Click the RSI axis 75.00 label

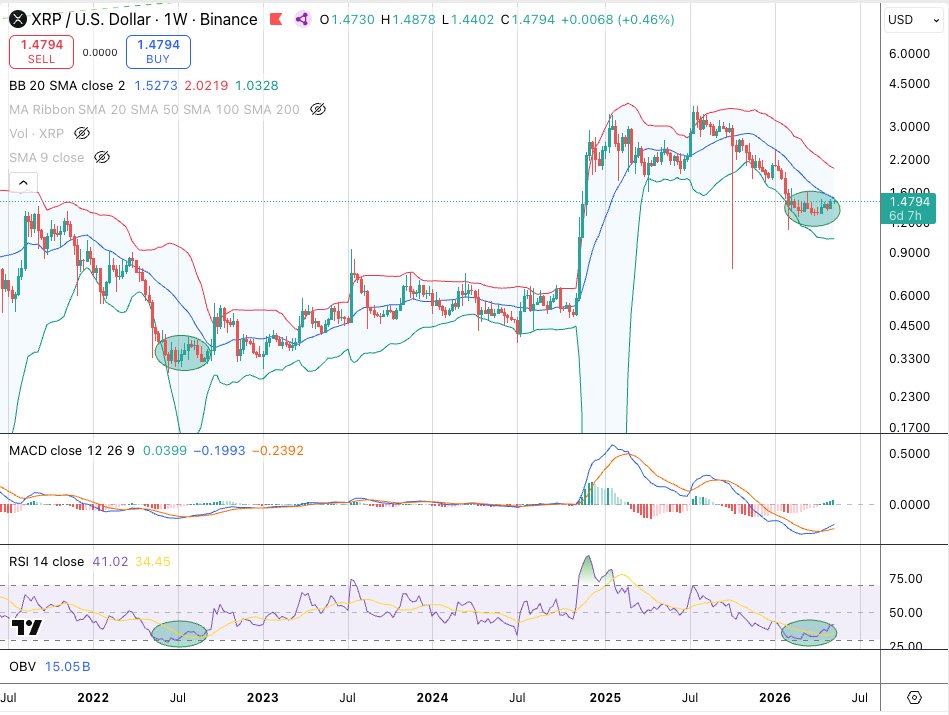click(x=905, y=578)
